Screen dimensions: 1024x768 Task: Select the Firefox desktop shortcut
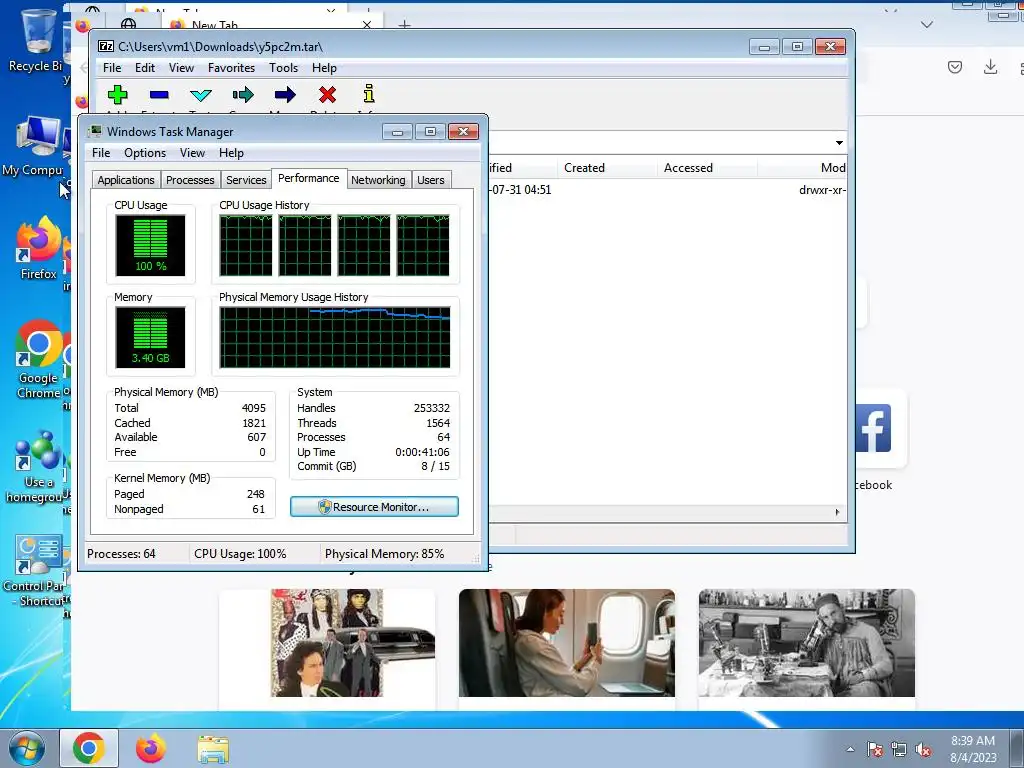tap(38, 249)
